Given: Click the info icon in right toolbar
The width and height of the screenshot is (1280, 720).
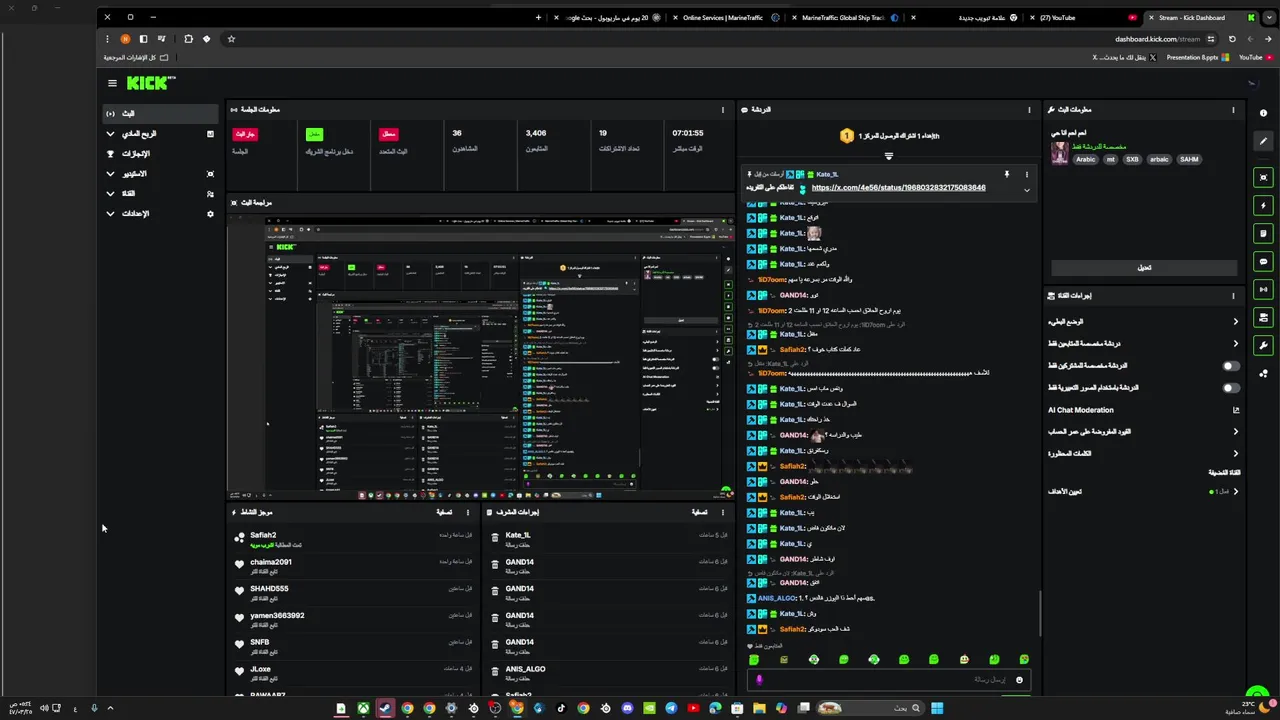Looking at the screenshot, I should tap(1264, 113).
